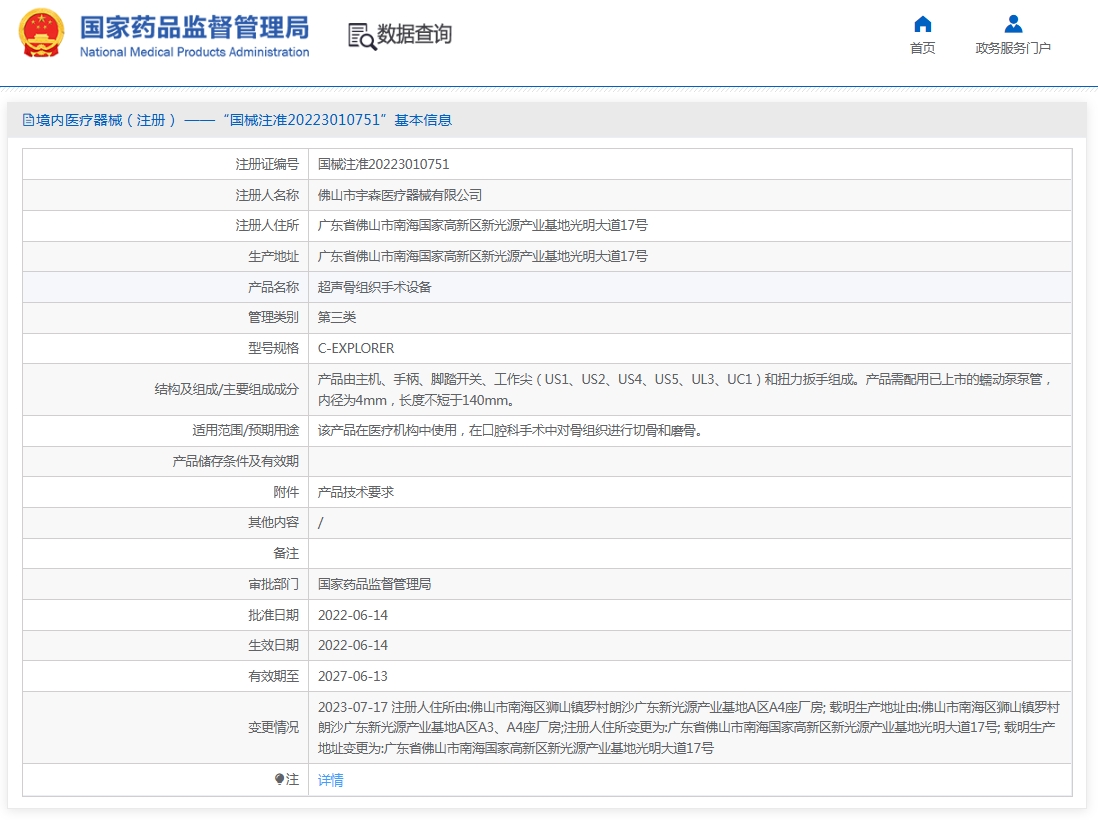Image resolution: width=1098 pixels, height=820 pixels.
Task: Click the 生效日期 row label
Action: coord(273,645)
